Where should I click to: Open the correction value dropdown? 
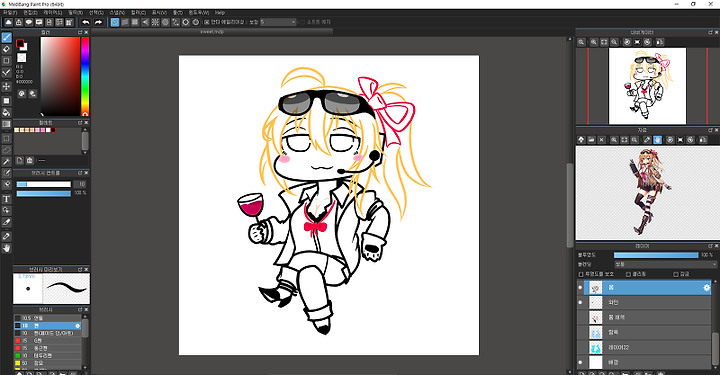pos(278,22)
